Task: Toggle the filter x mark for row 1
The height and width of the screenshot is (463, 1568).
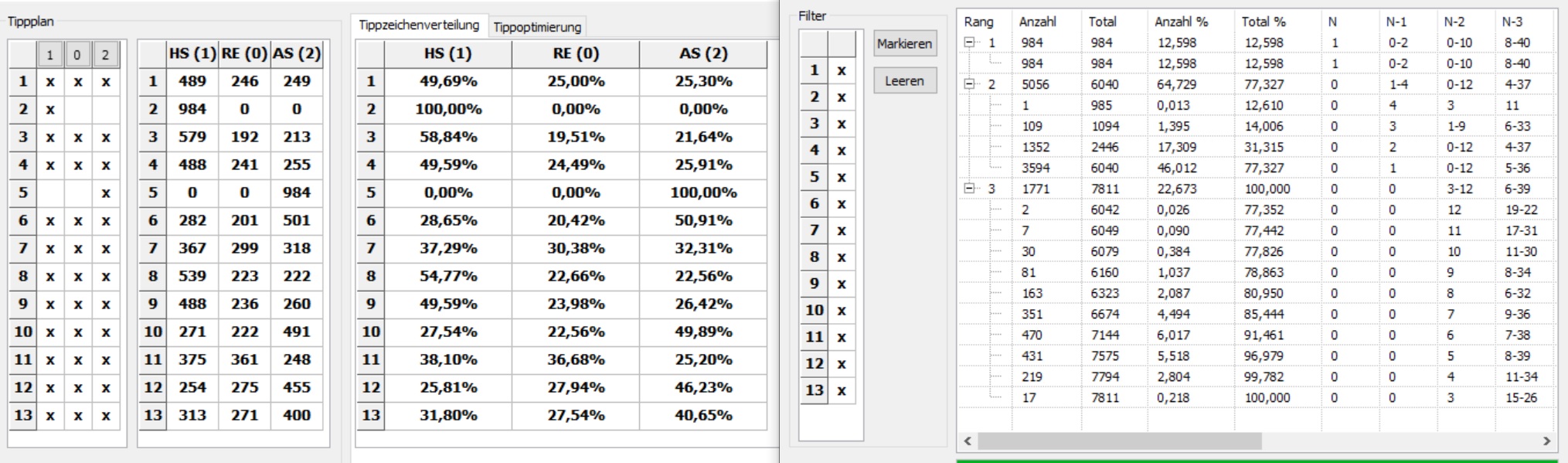Action: 842,70
